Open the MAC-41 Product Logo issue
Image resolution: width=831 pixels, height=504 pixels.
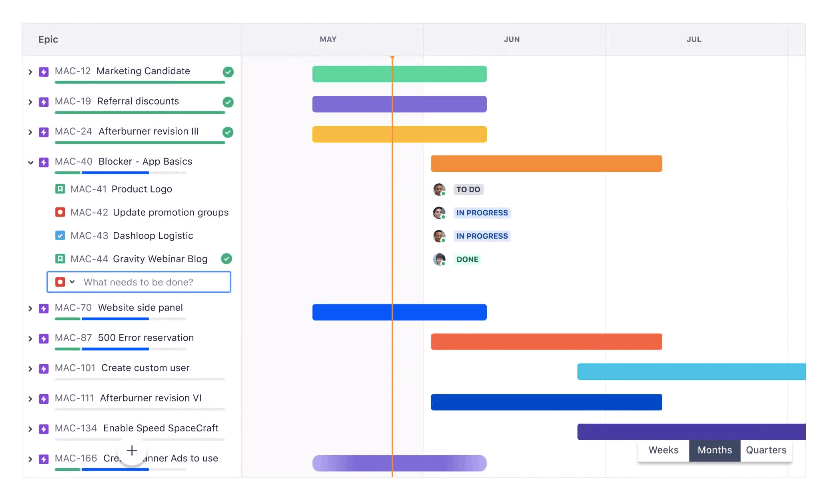121,189
